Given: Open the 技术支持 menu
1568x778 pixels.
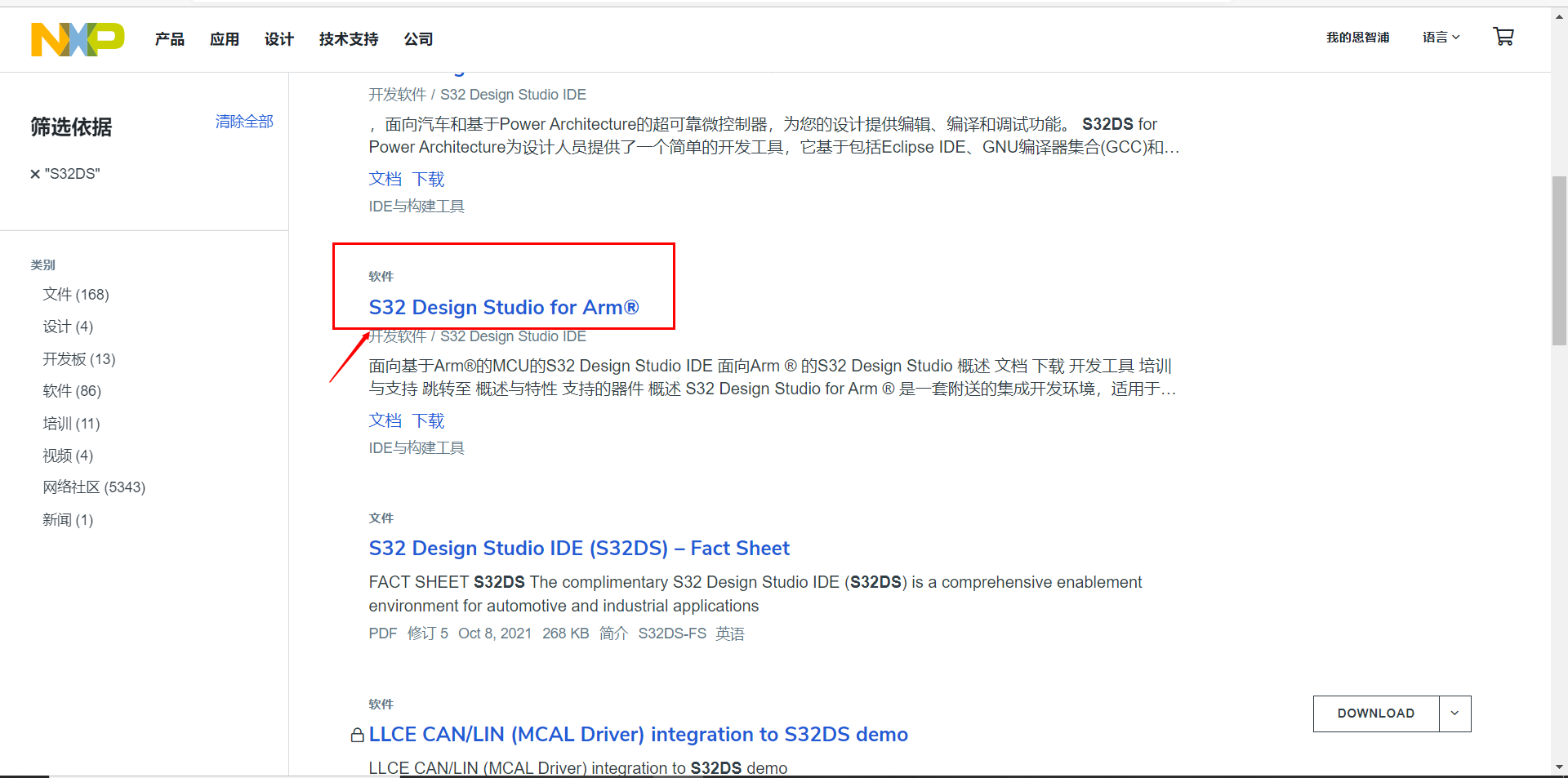Looking at the screenshot, I should (348, 38).
